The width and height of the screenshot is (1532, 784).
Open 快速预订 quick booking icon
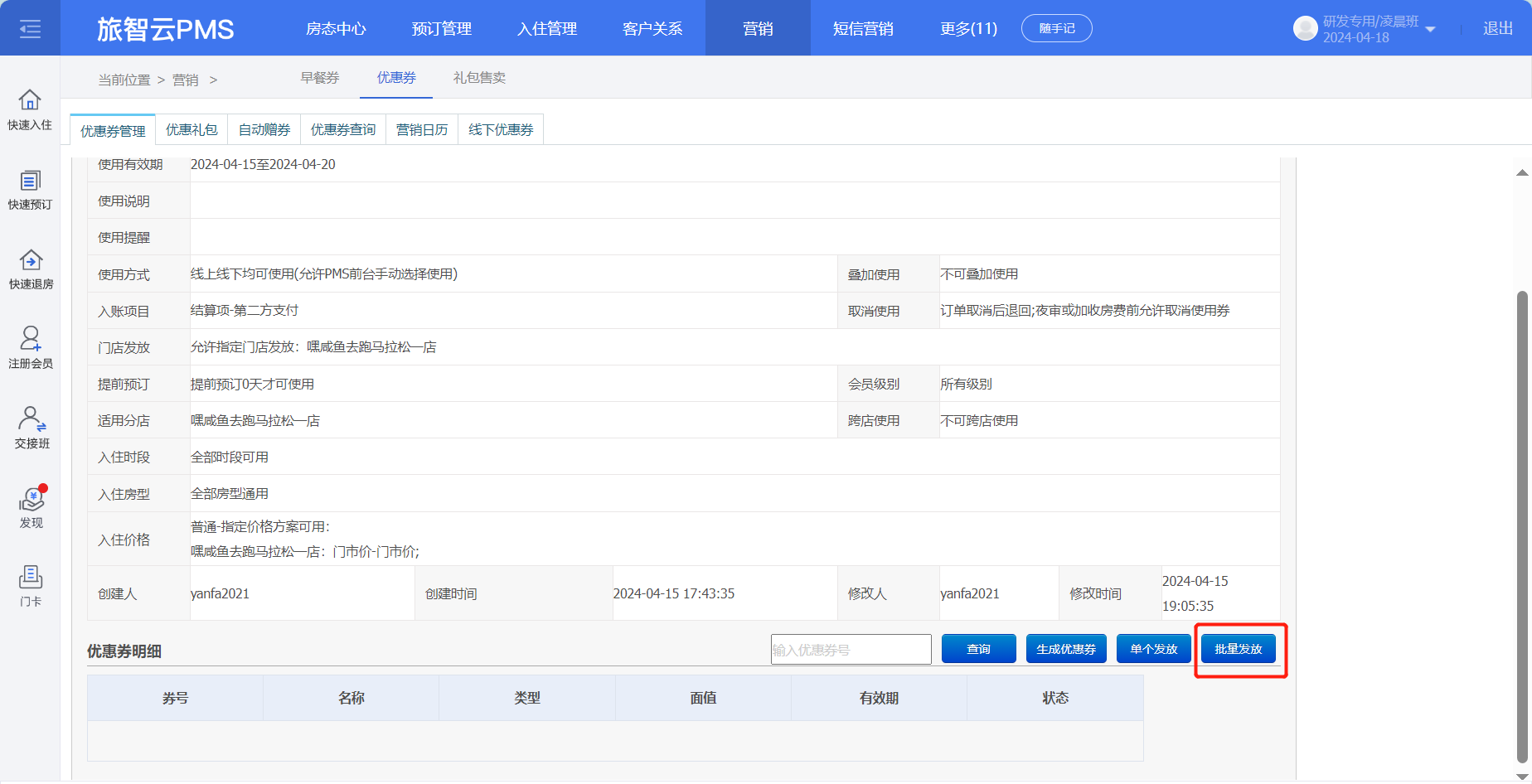pos(30,190)
